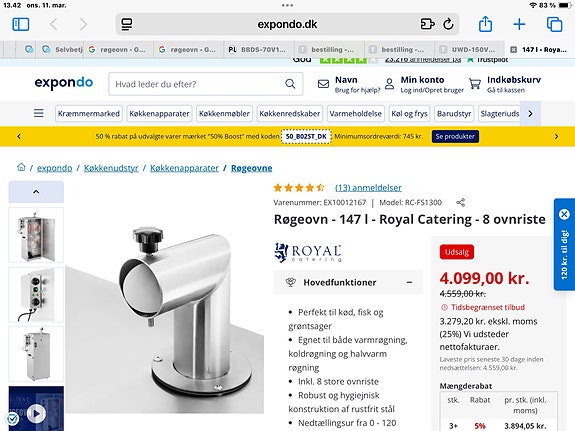
Task: Close the 120 kr. til dig banner
Action: 564,215
